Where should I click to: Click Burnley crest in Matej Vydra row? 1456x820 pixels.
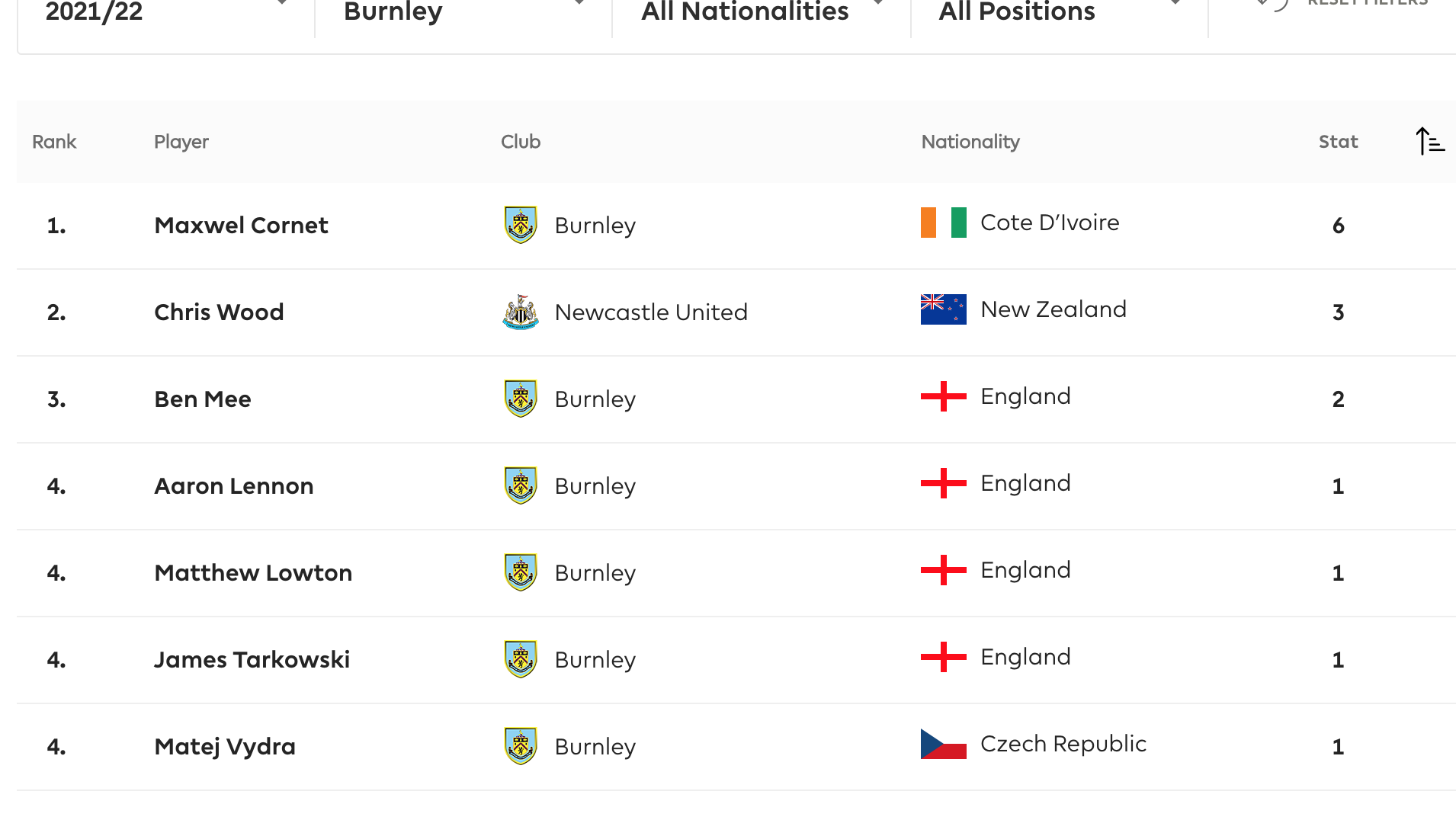[x=521, y=746]
